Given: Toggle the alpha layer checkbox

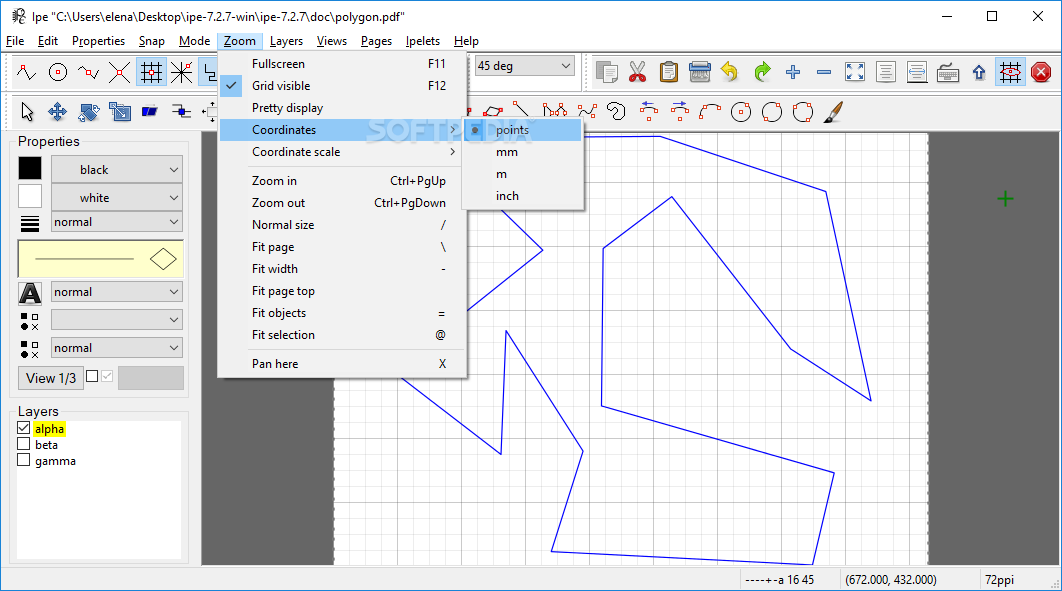Looking at the screenshot, I should pos(24,428).
